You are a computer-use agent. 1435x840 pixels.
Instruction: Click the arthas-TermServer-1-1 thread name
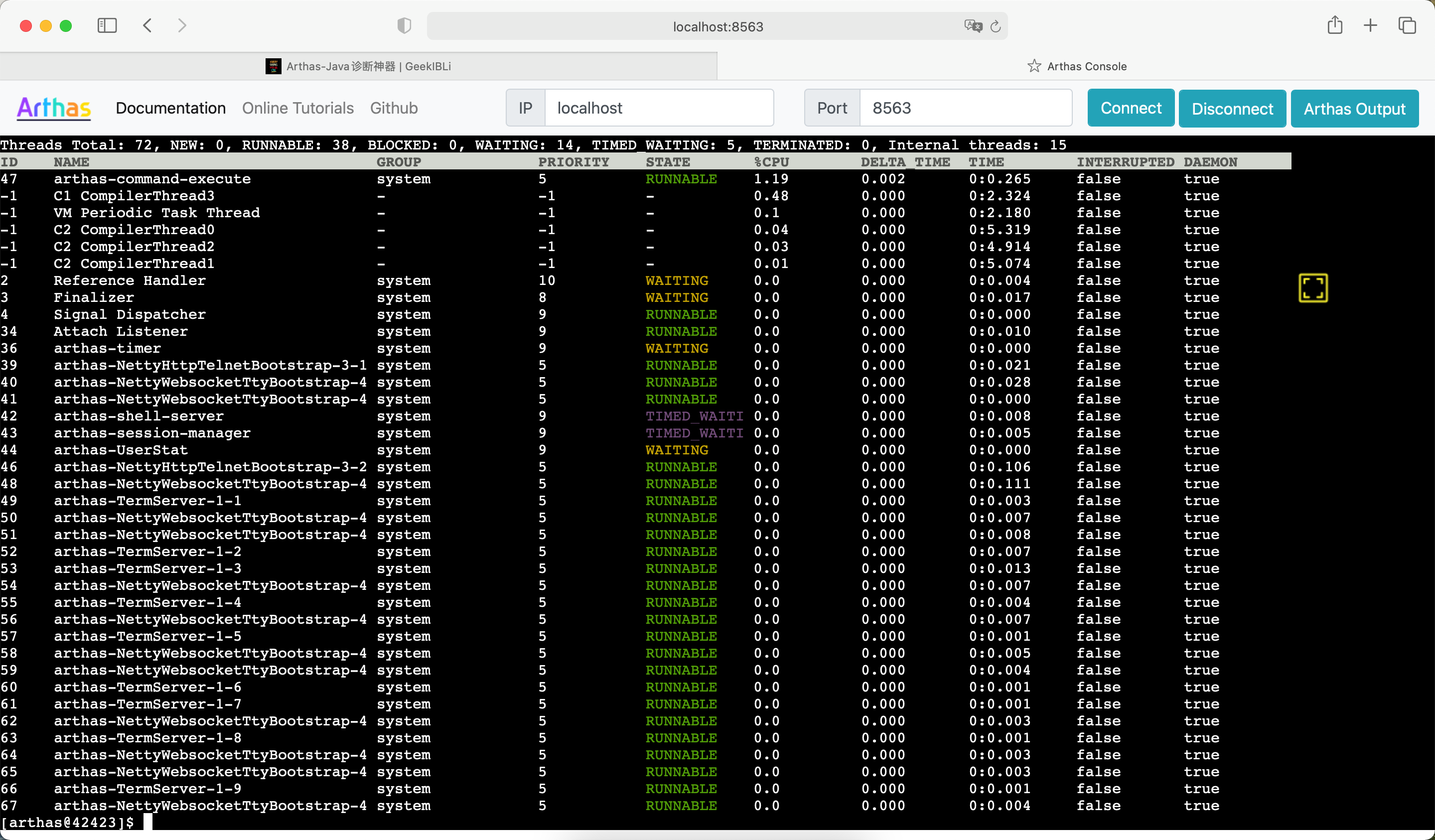pyautogui.click(x=147, y=501)
